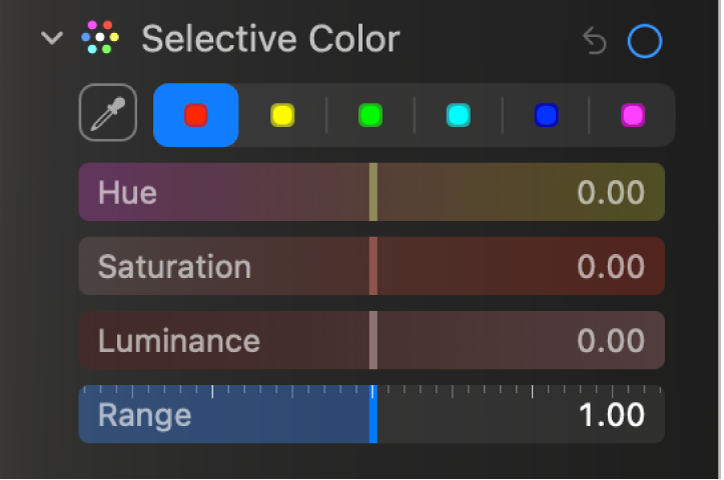Select the blue color swatch
The height and width of the screenshot is (480, 724).
point(545,116)
